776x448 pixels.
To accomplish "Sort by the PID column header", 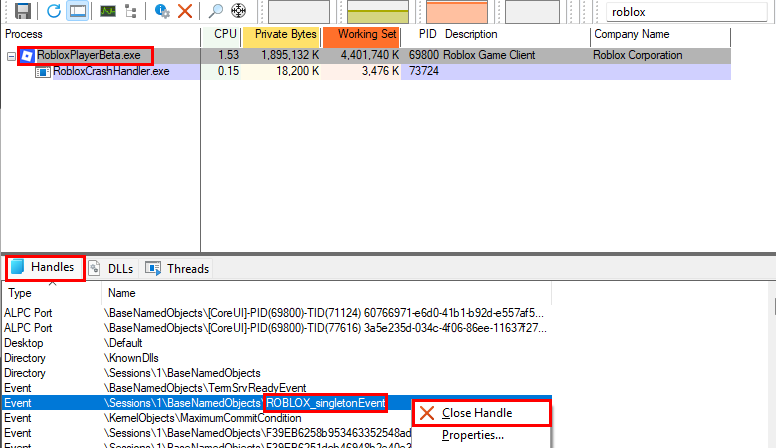I will [x=421, y=35].
